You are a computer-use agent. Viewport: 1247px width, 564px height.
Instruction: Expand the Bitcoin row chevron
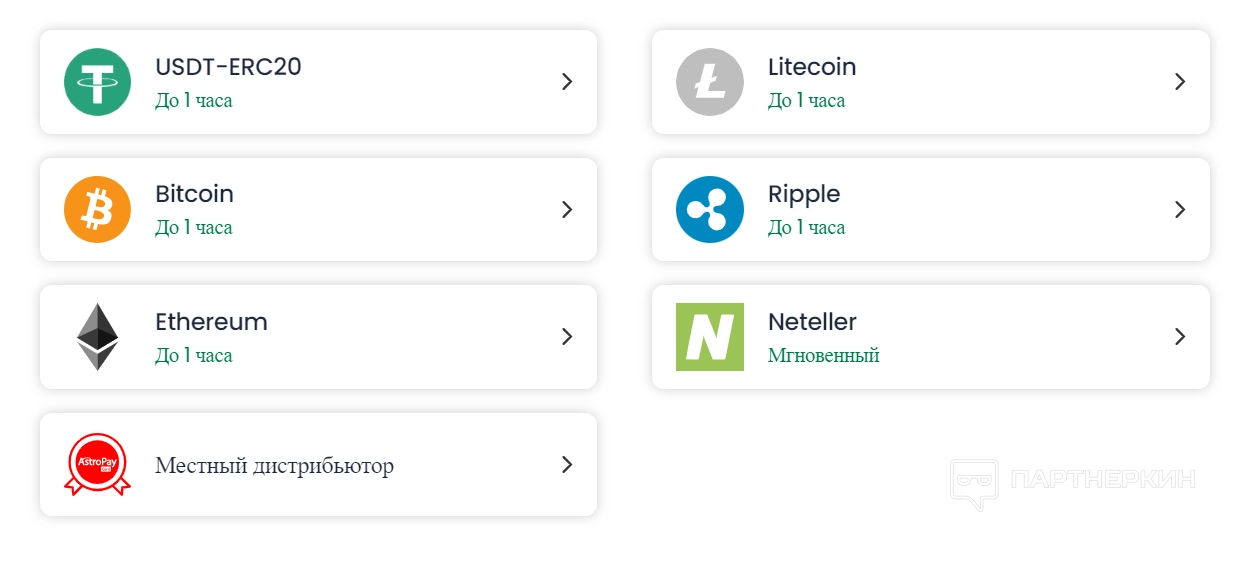tap(567, 209)
